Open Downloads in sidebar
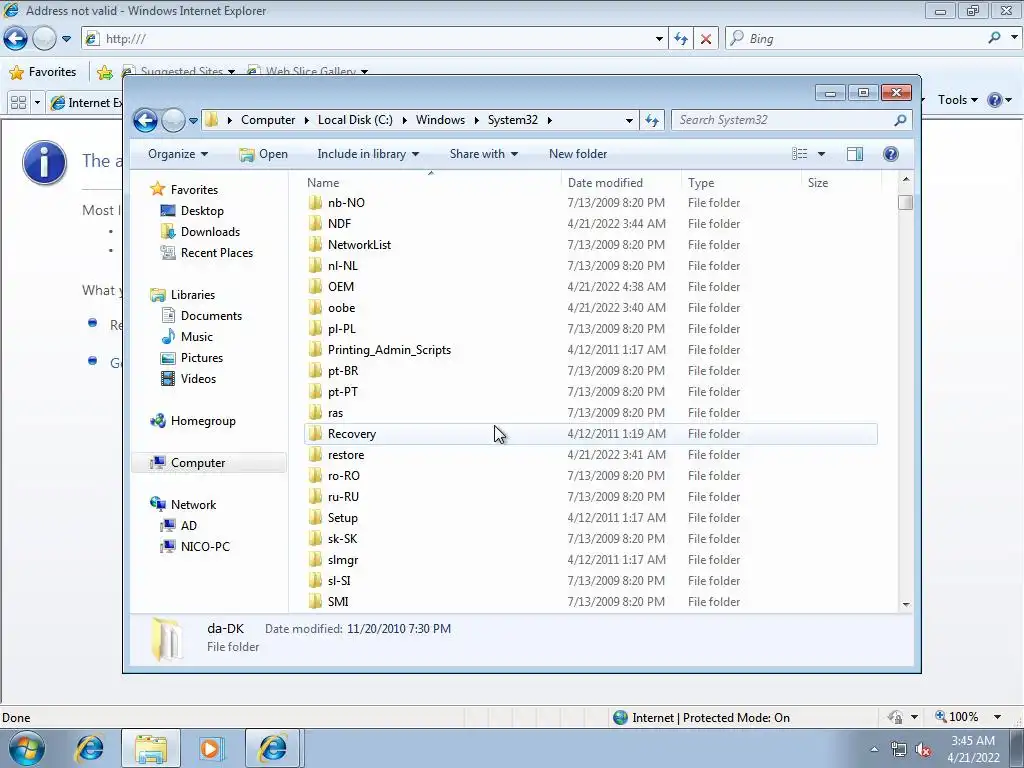 point(210,232)
